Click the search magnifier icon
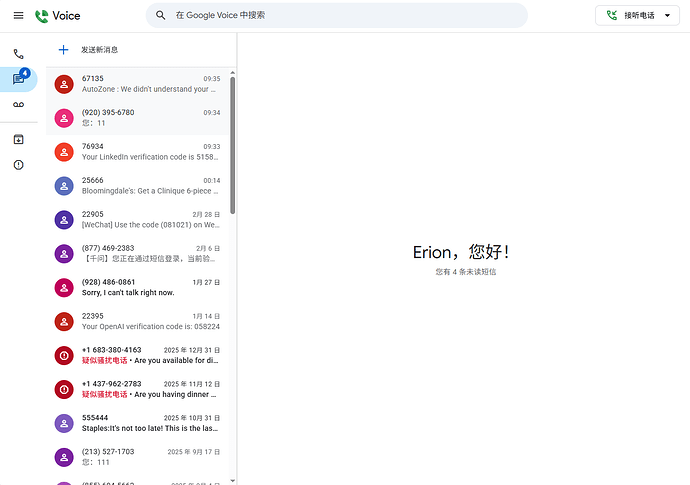Image resolution: width=690 pixels, height=485 pixels. tap(161, 15)
